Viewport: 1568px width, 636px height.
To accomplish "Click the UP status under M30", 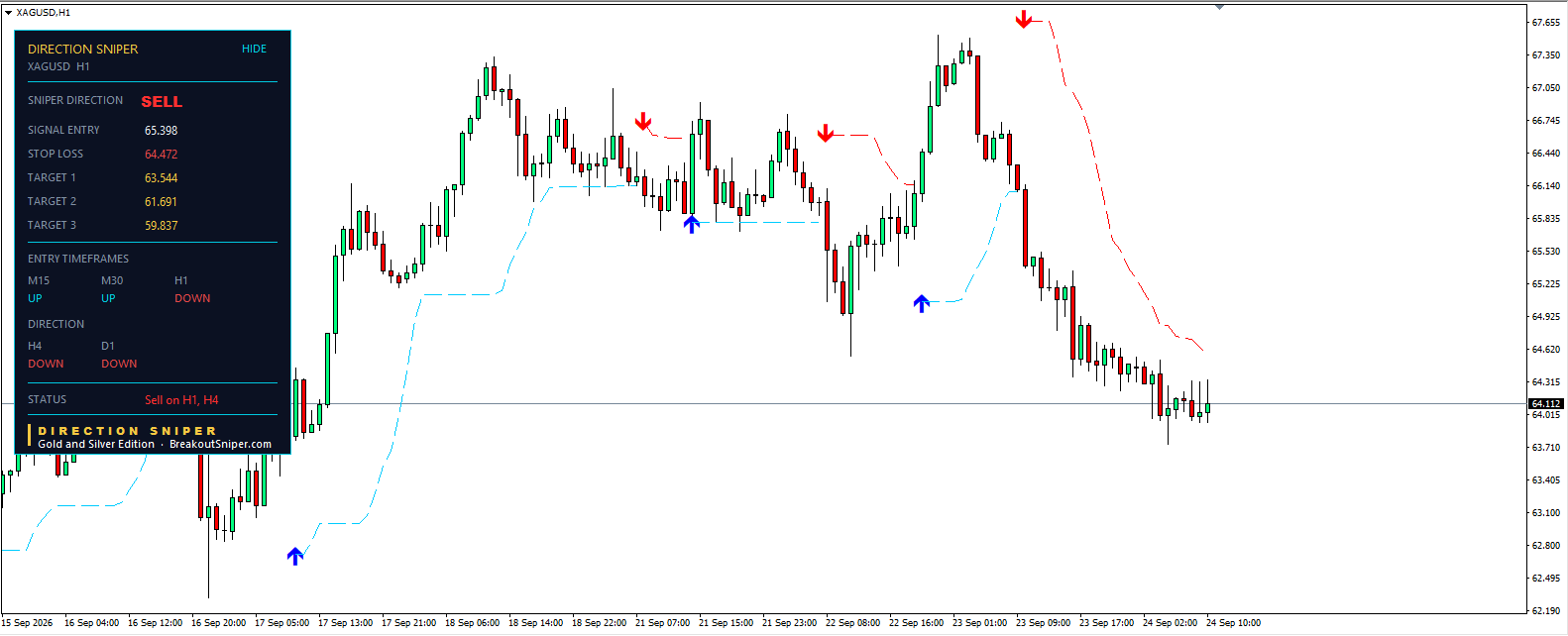I will pyautogui.click(x=108, y=298).
